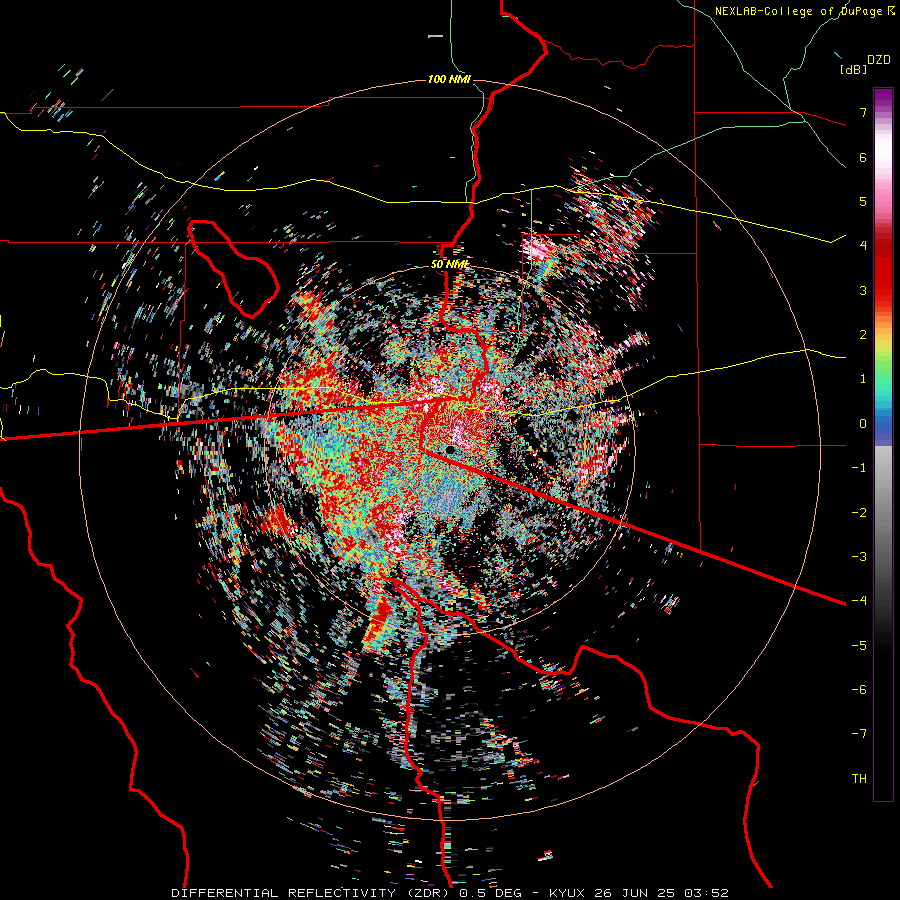Click the 50 NMI range ring label
900x900 pixels.
coord(449,264)
